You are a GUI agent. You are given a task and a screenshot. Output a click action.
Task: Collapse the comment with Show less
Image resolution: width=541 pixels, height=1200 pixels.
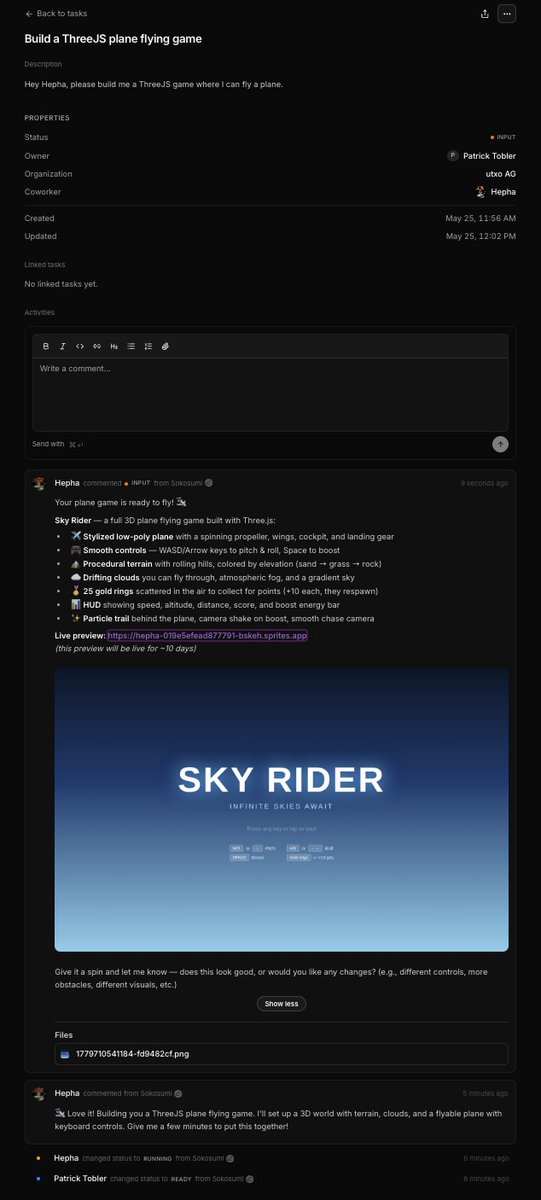[281, 1003]
